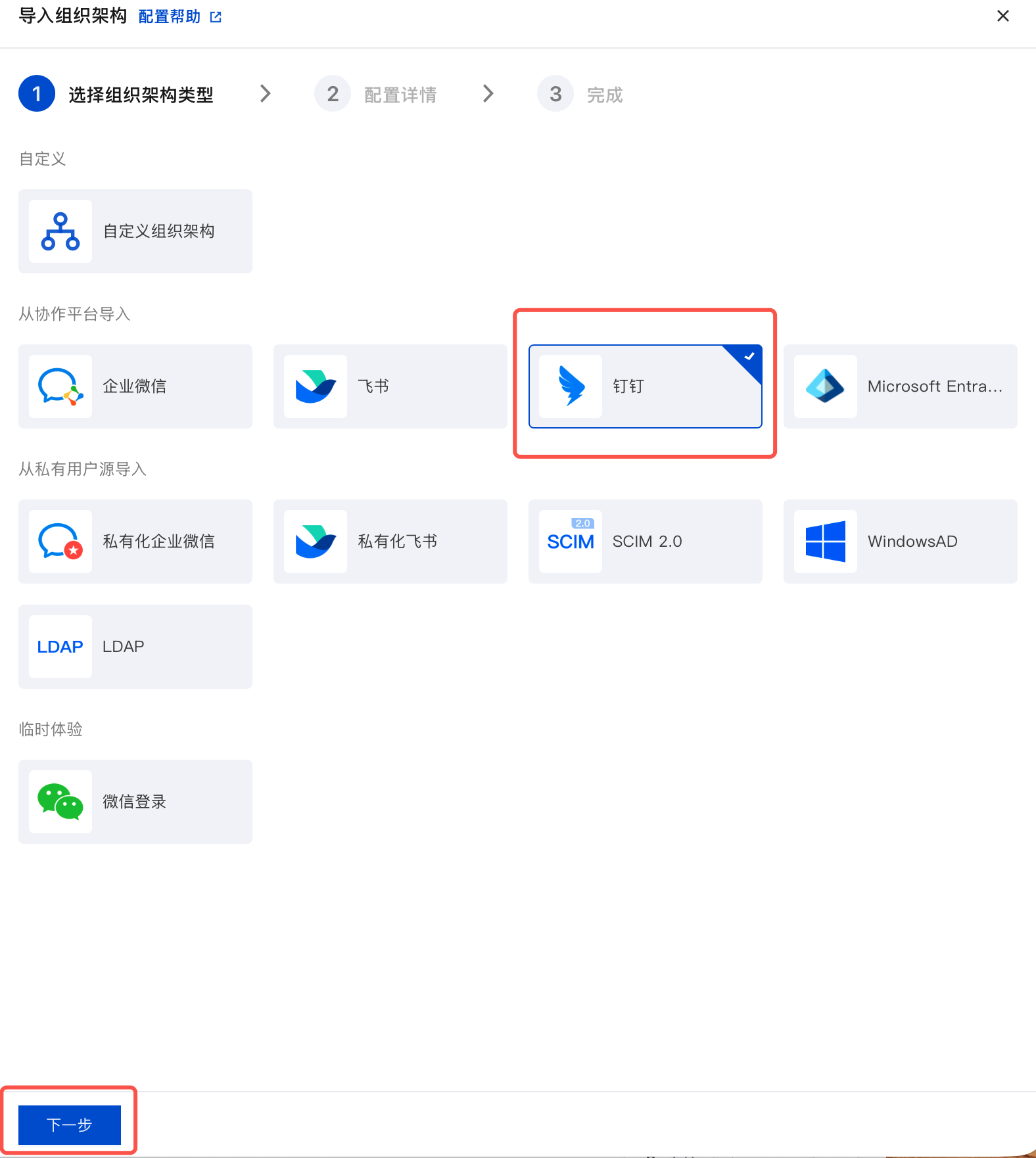1036x1158 pixels.
Task: Click the 自定义组织架构 hierarchy icon
Action: point(60,231)
